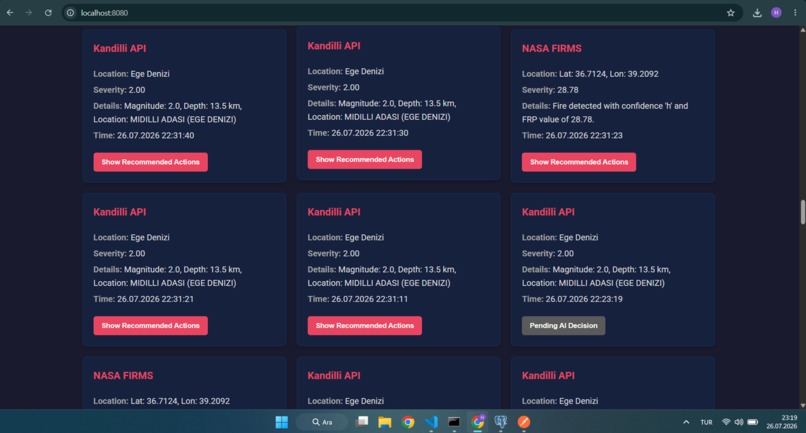Screen dimensions: 806x433
Task: Click 'Time: 26.07.2026 22:31:21' text
Action: click(x=143, y=299)
